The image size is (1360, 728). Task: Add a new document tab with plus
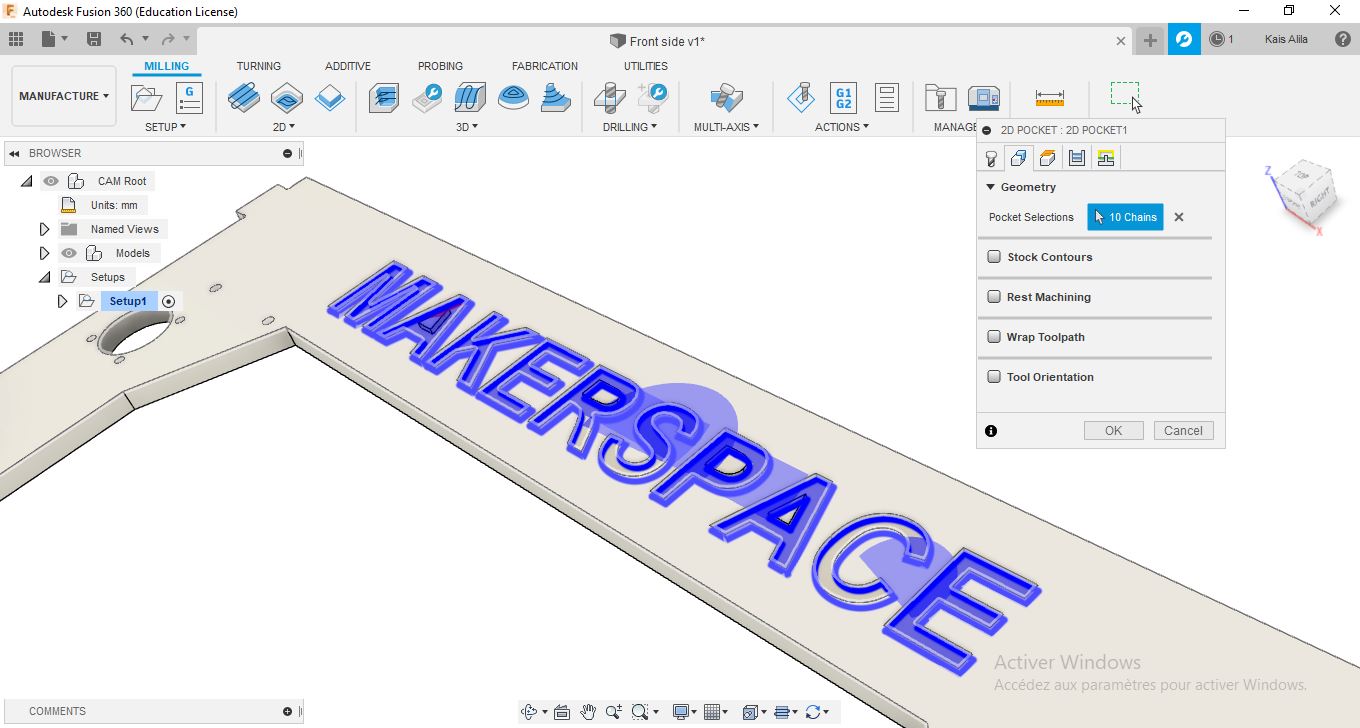pyautogui.click(x=1150, y=40)
